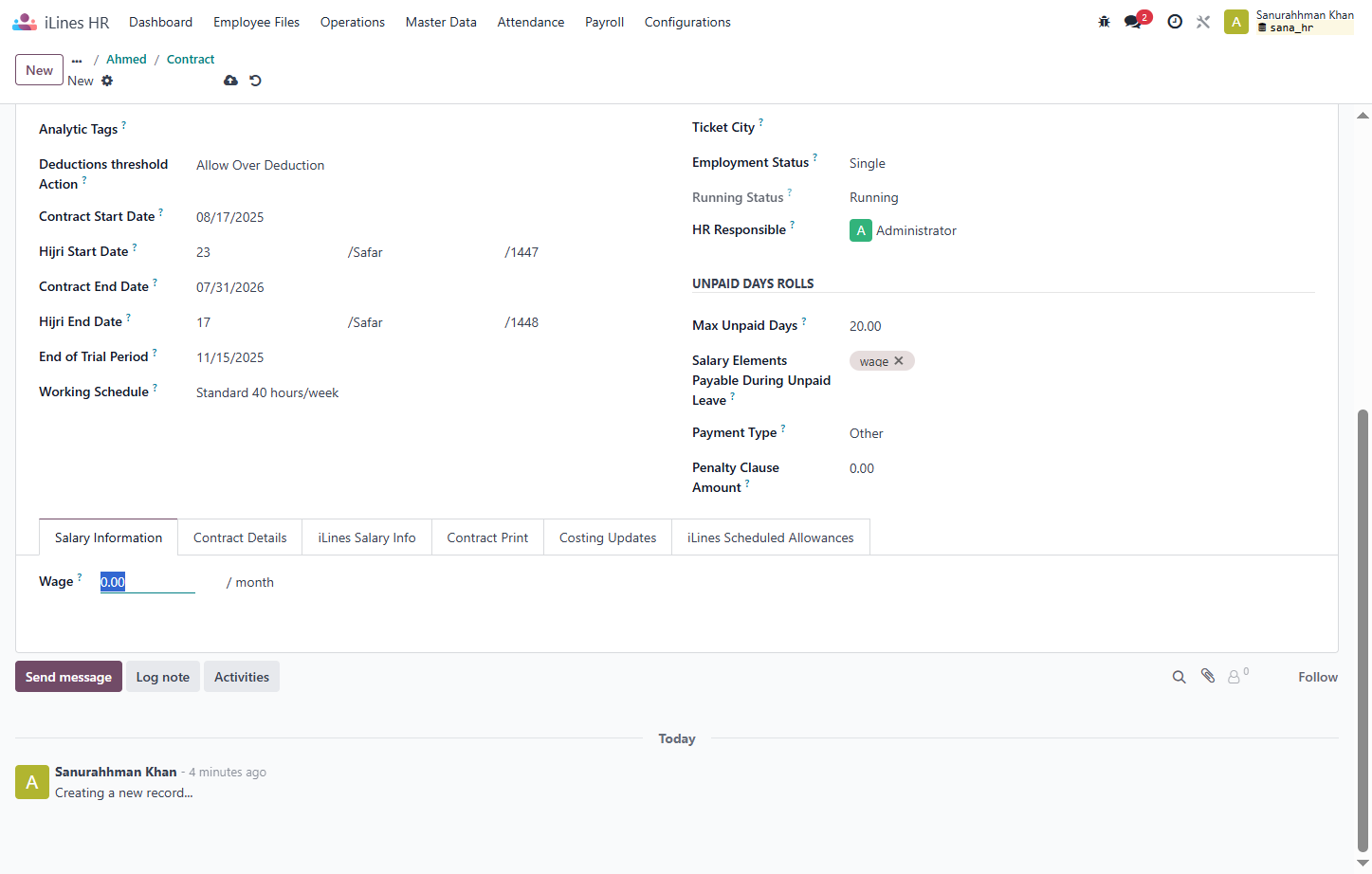This screenshot has width=1372, height=874.
Task: Click the Administrator avatar in HR Responsible
Action: coord(861,230)
